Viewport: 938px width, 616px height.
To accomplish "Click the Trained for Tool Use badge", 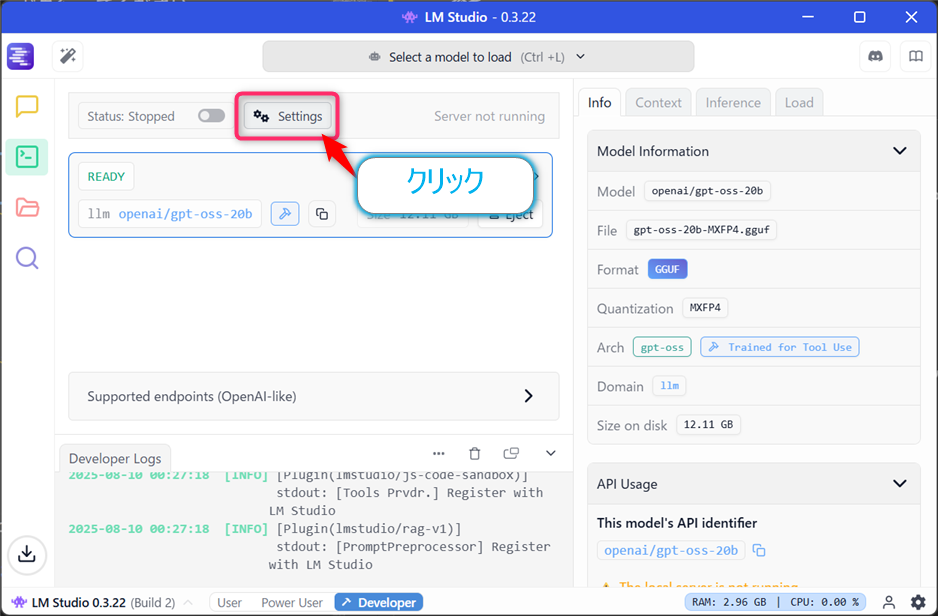I will (x=779, y=347).
